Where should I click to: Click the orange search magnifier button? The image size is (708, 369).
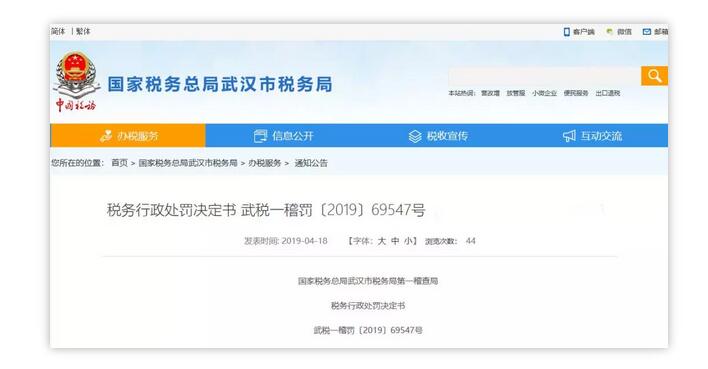654,76
